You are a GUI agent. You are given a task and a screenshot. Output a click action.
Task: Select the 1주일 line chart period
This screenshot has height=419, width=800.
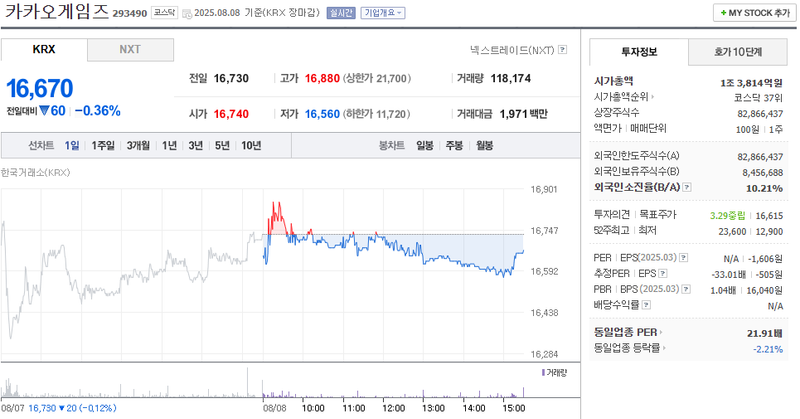pyautogui.click(x=103, y=145)
